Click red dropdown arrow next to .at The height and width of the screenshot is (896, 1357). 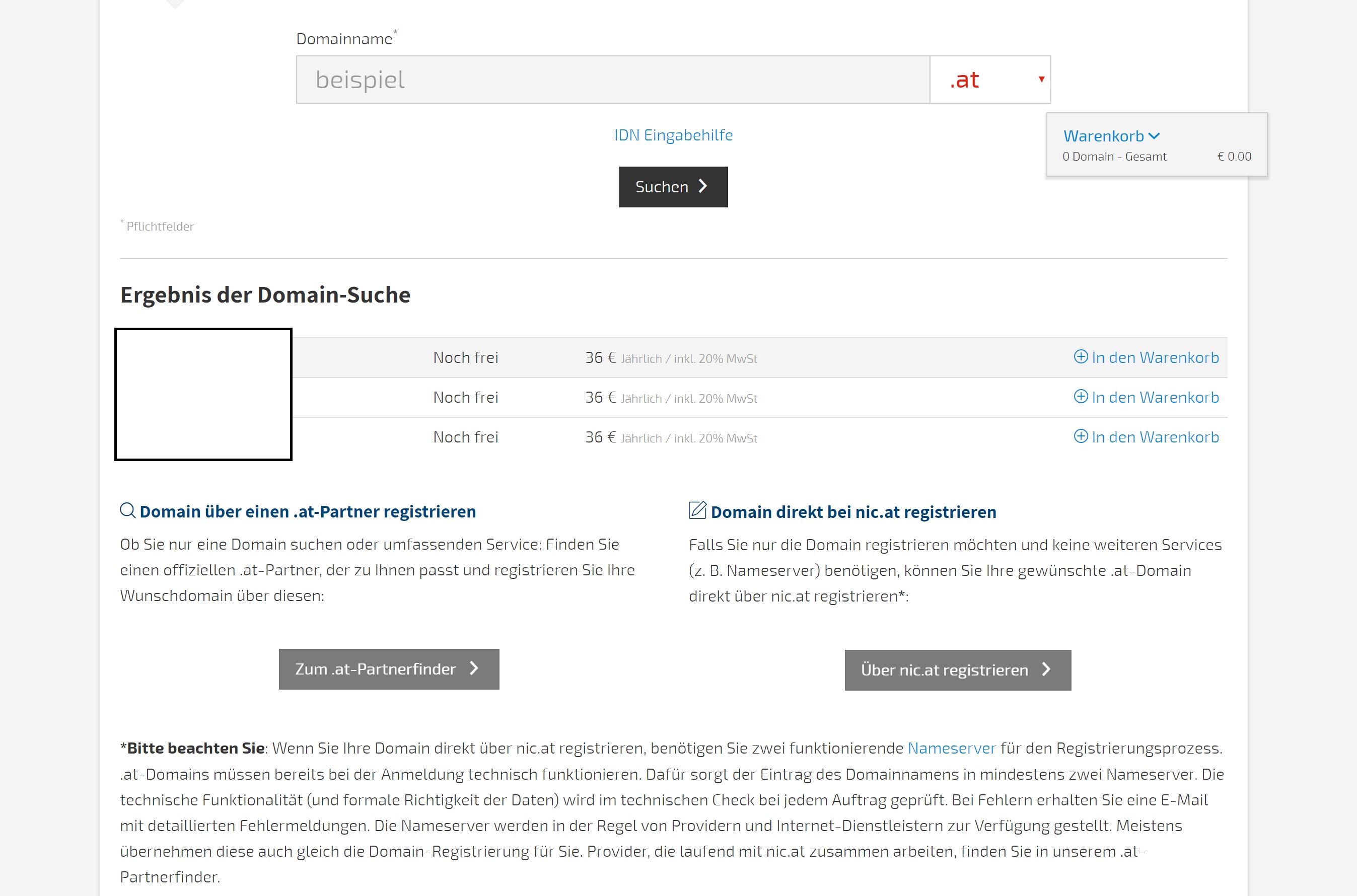[1041, 80]
